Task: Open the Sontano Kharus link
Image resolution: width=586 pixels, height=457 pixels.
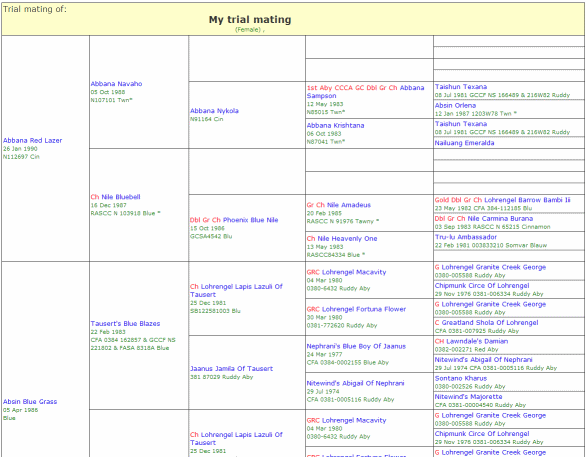Action: [x=460, y=378]
